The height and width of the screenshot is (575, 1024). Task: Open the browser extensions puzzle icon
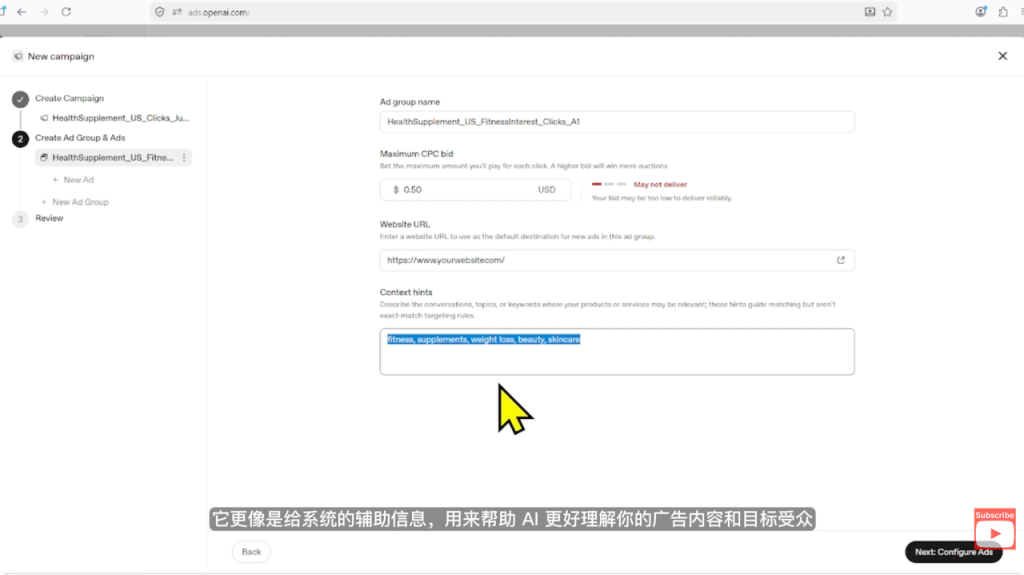1003,12
